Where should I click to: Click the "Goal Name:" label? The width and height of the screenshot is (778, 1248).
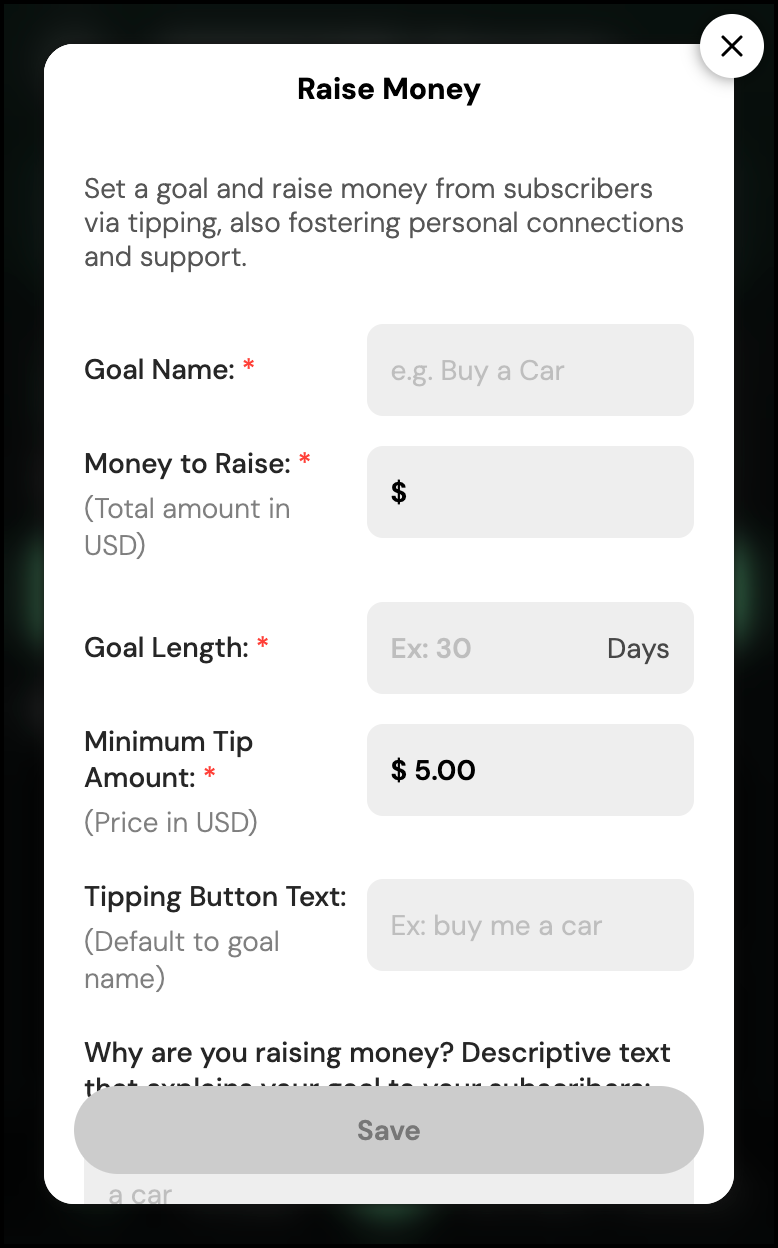point(159,370)
